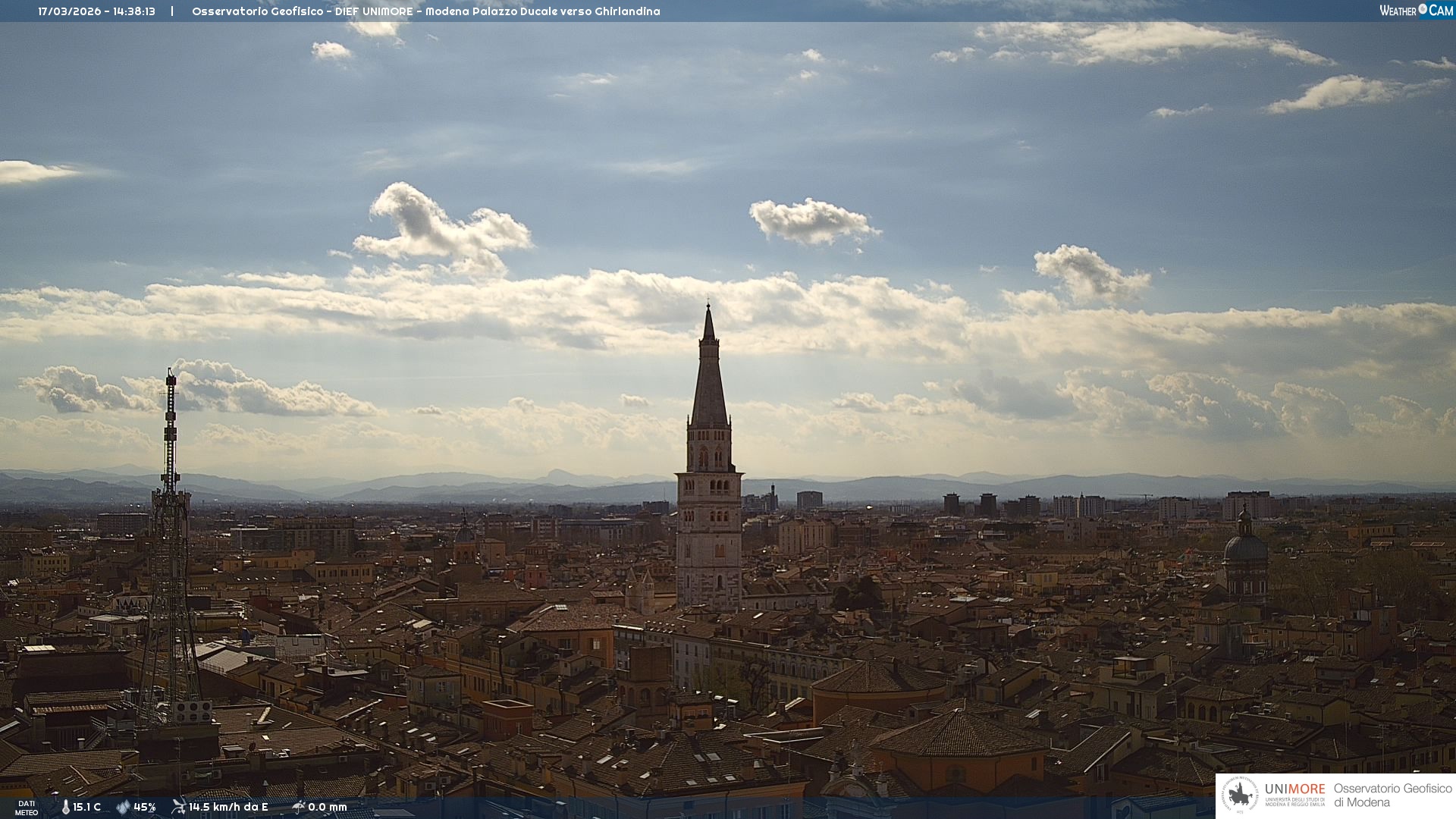
Task: Click the webcam lens in WeatherCam logo
Action: [1423, 9]
